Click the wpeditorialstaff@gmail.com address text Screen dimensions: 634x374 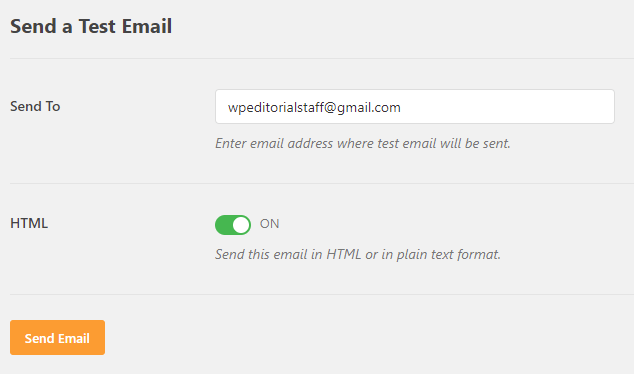pyautogui.click(x=314, y=108)
